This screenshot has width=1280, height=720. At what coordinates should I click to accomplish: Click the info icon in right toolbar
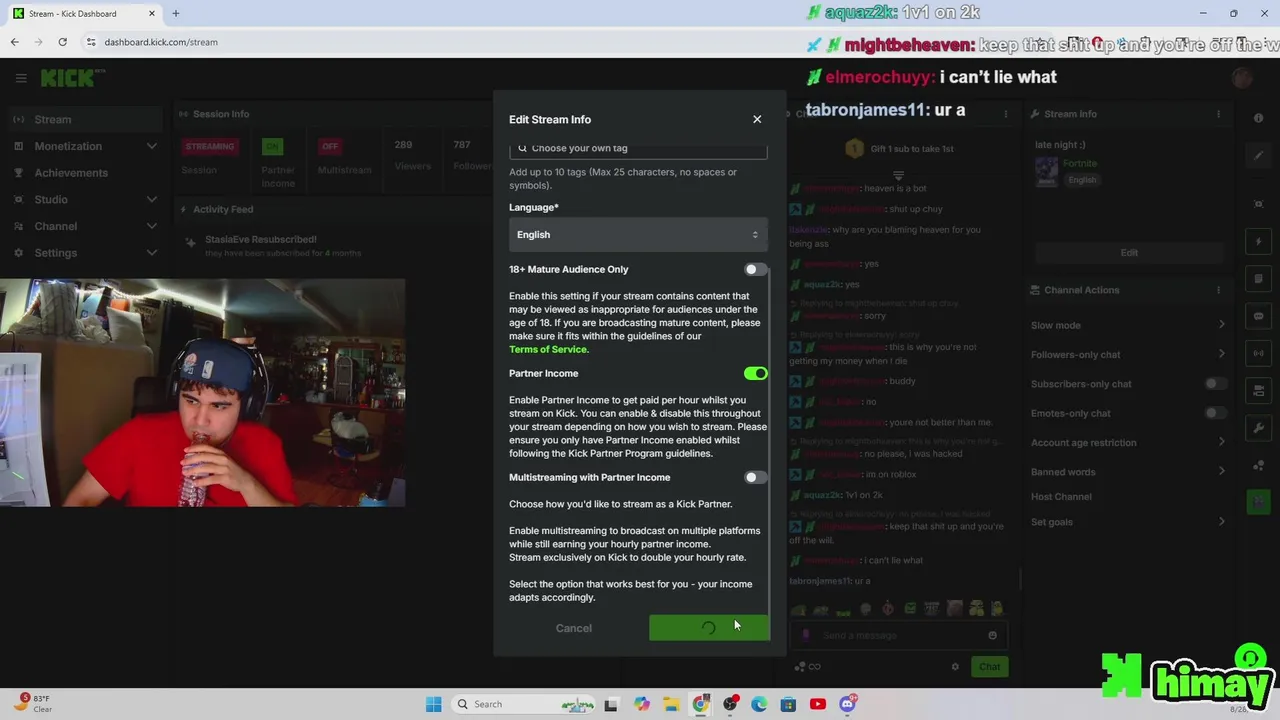[1259, 118]
